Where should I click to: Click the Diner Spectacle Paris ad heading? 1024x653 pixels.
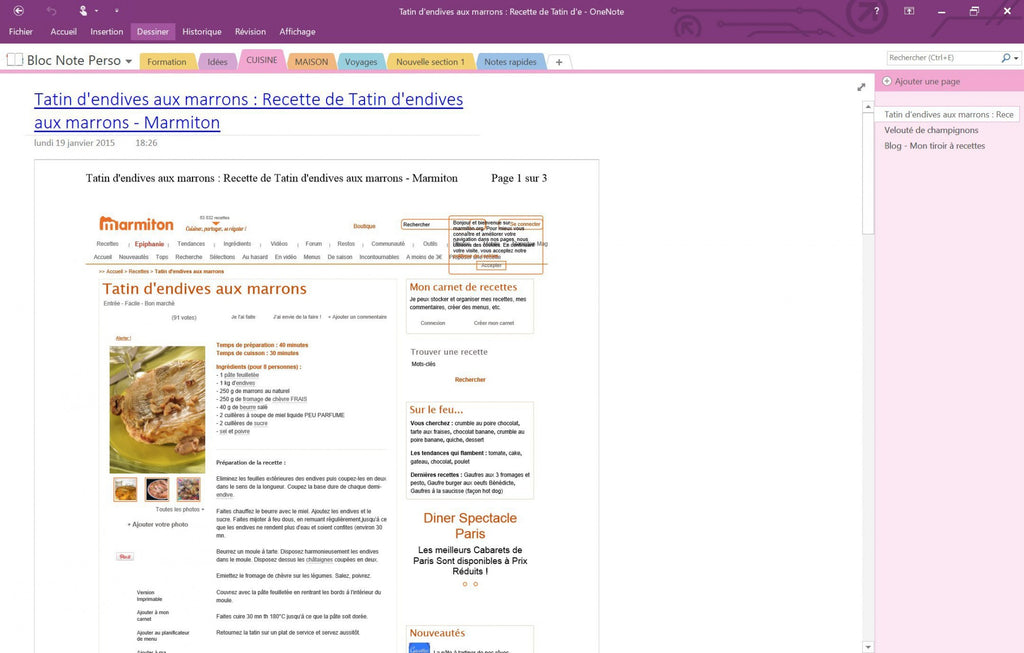(470, 526)
